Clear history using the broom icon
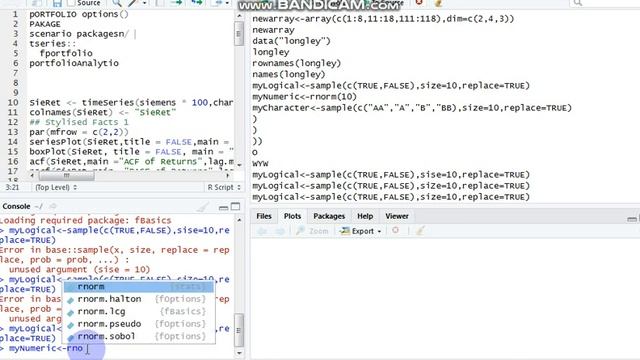The height and width of the screenshot is (360, 640). (438, 3)
